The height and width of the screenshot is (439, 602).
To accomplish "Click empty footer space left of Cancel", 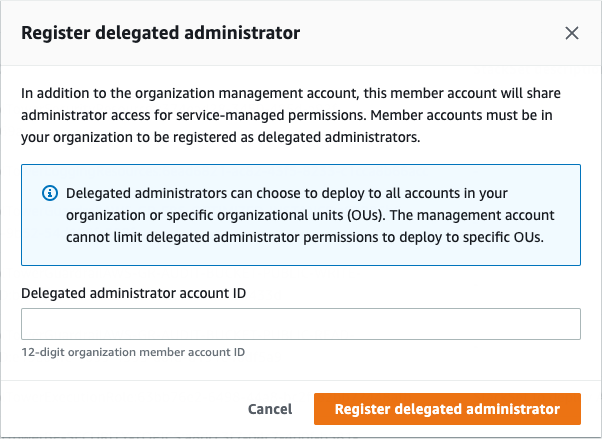I will [x=120, y=409].
